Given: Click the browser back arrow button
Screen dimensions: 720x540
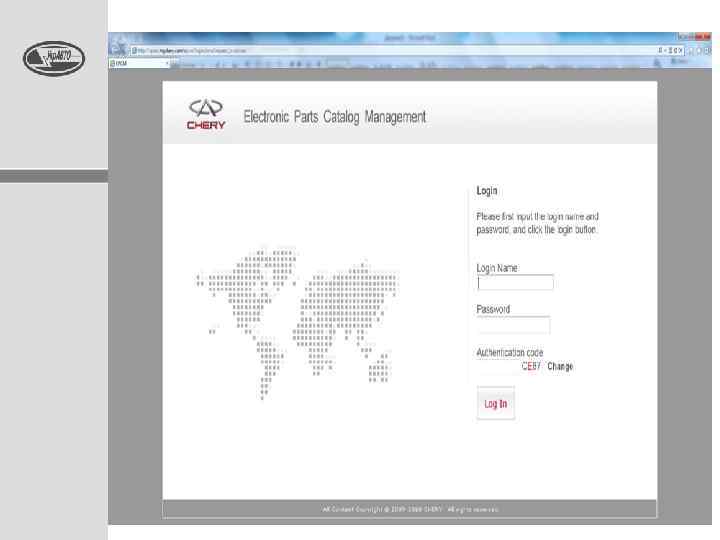Looking at the screenshot, I should point(118,48).
